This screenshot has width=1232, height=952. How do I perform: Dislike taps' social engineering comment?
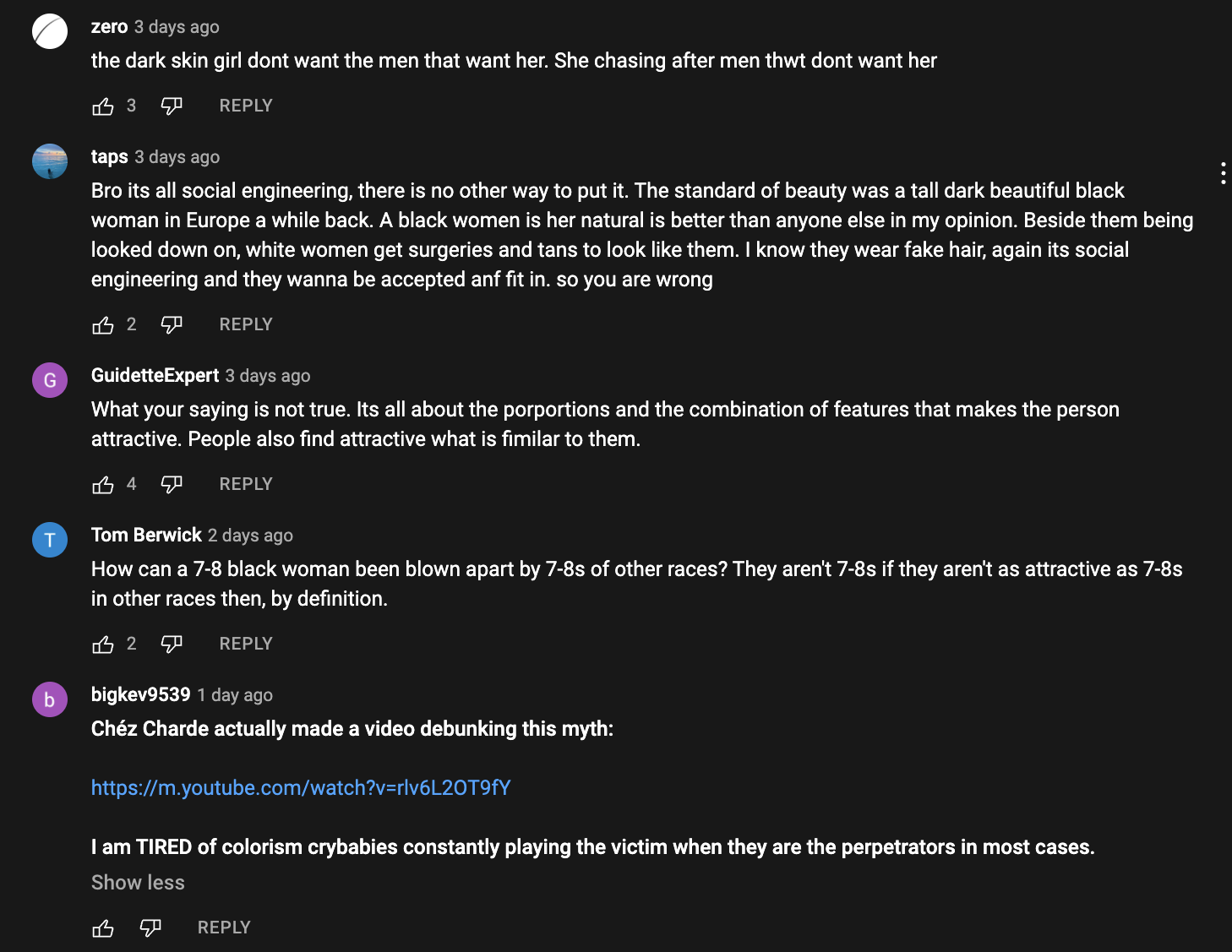click(172, 325)
